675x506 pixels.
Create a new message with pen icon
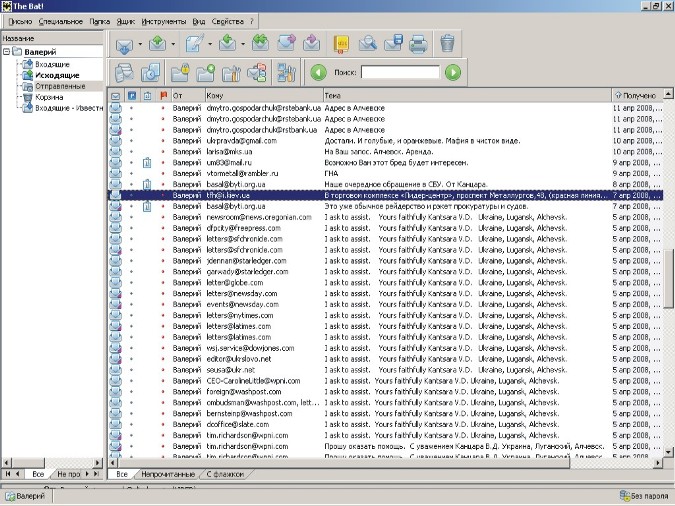[x=194, y=44]
